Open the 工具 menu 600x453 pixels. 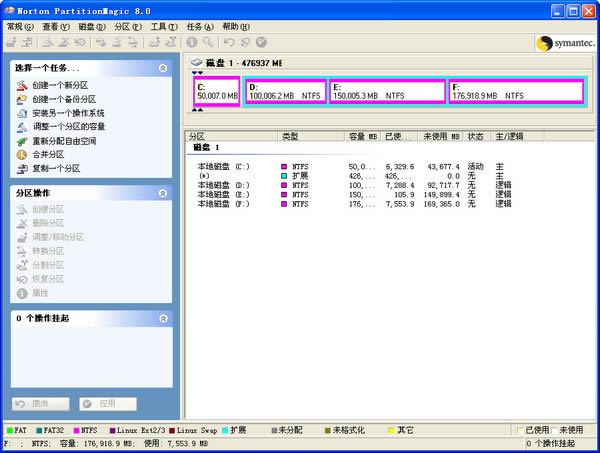pos(164,26)
